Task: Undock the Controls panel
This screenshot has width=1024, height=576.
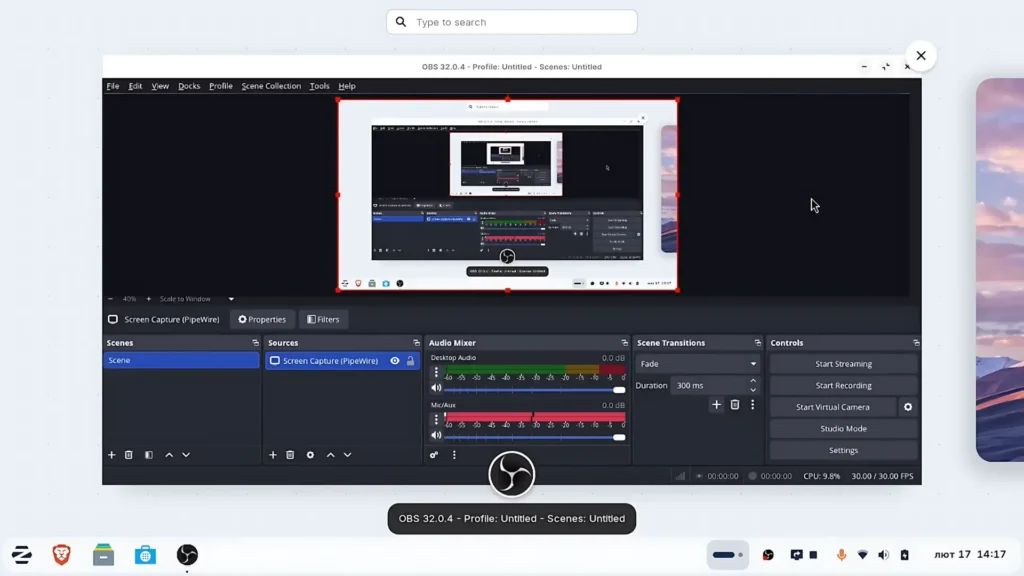Action: point(916,343)
